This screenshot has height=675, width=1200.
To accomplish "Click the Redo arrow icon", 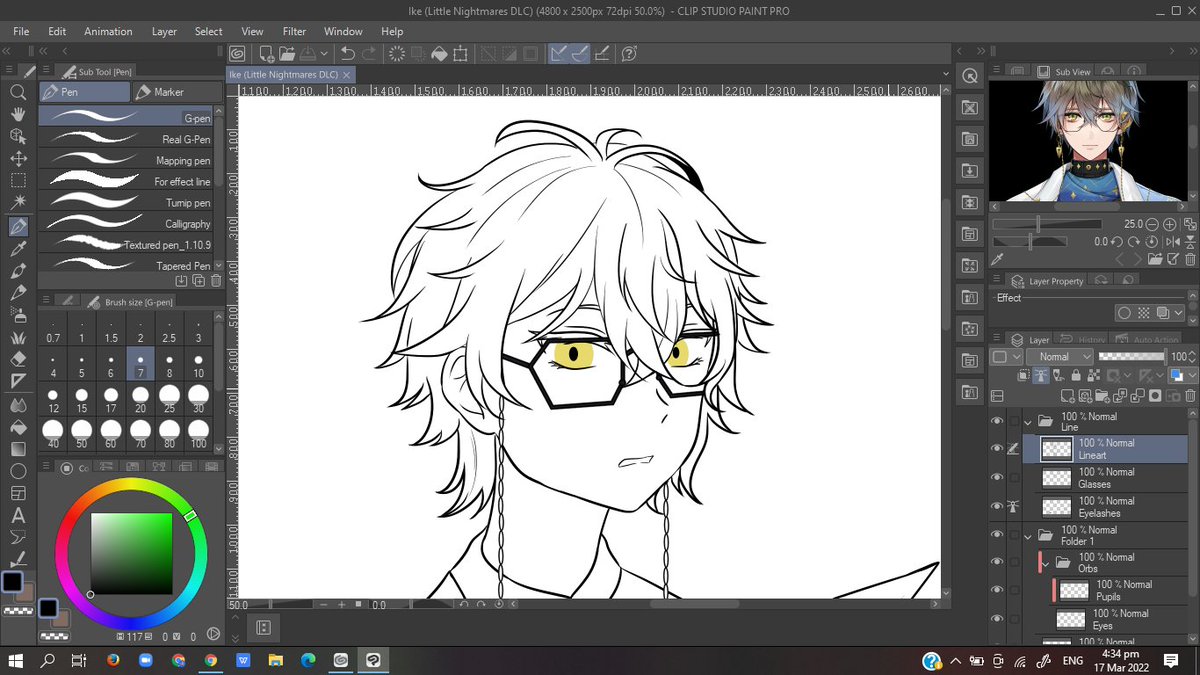I will [x=369, y=54].
